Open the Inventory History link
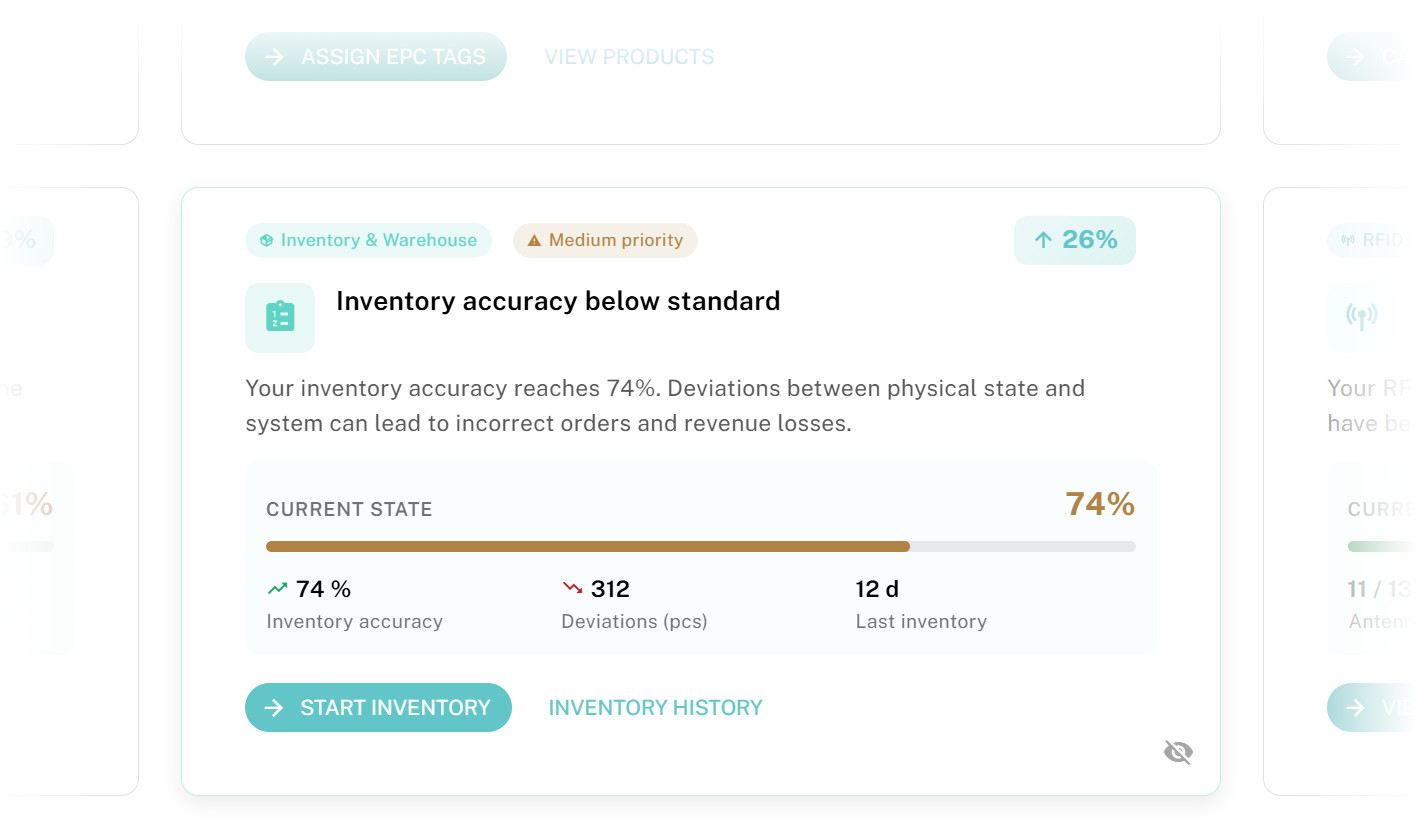The width and height of the screenshot is (1419, 840). click(x=655, y=708)
